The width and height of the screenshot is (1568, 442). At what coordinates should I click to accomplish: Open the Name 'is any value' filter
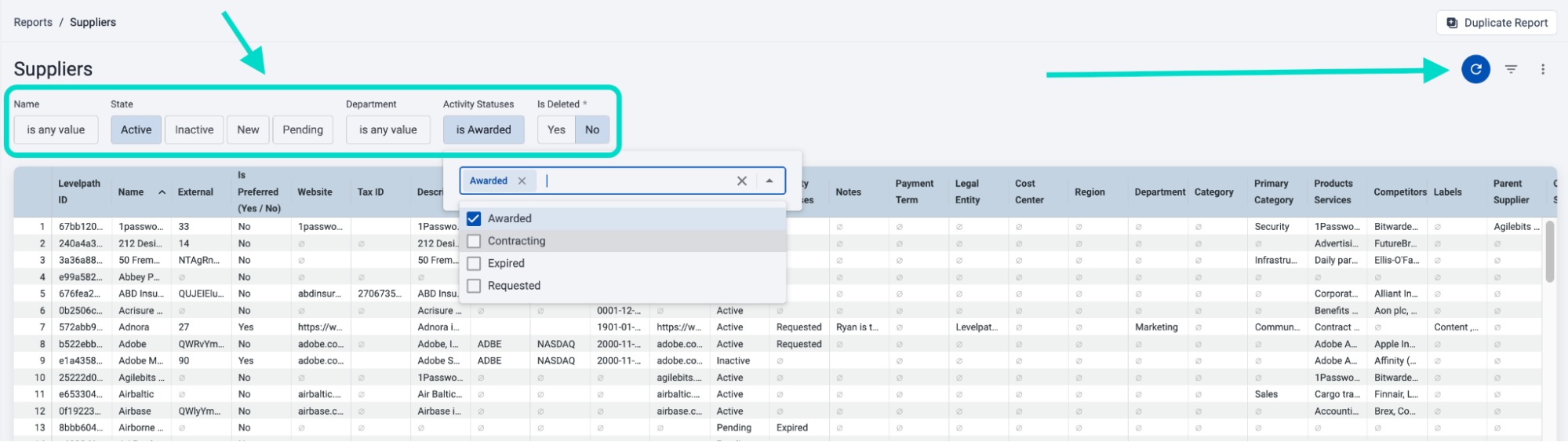tap(56, 130)
